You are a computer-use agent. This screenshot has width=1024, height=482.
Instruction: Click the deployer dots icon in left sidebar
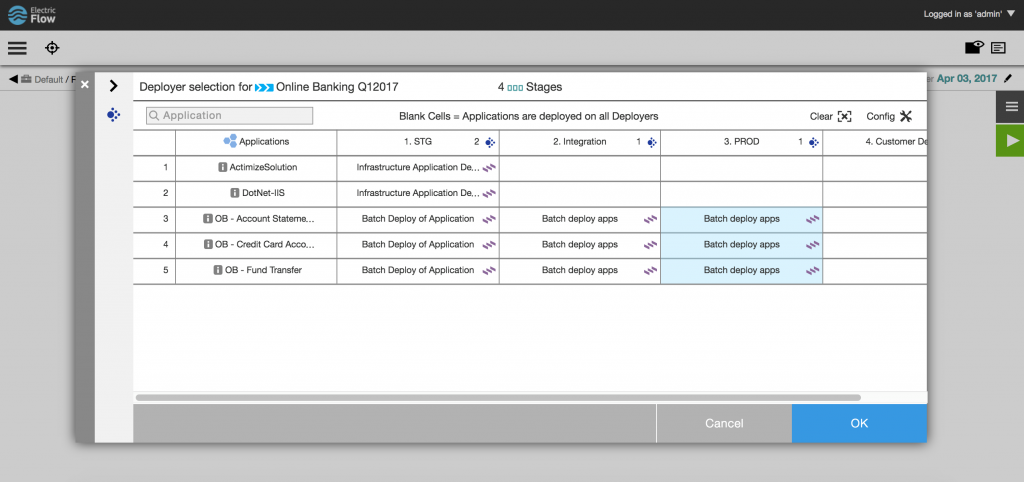[114, 115]
